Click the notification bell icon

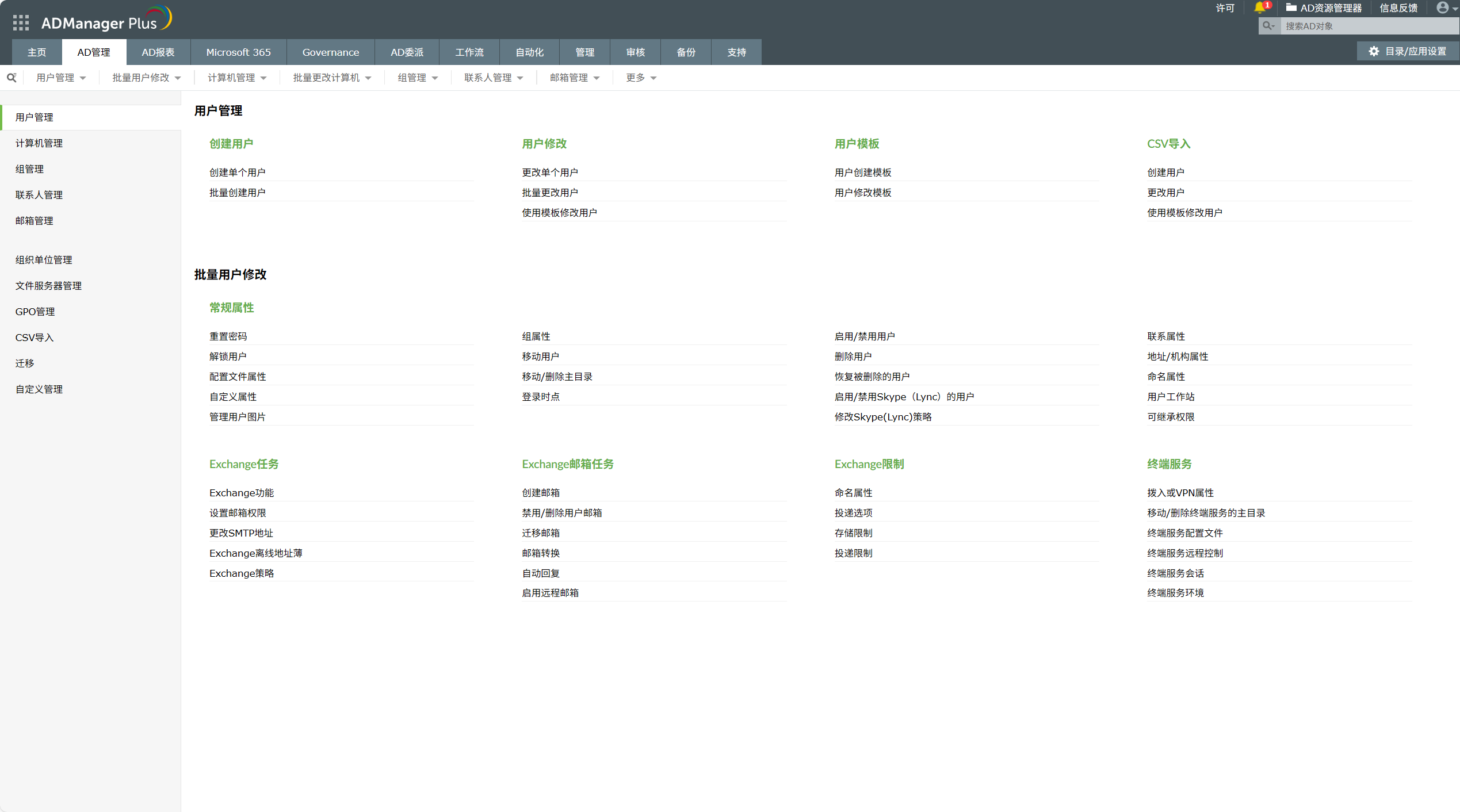(1259, 7)
